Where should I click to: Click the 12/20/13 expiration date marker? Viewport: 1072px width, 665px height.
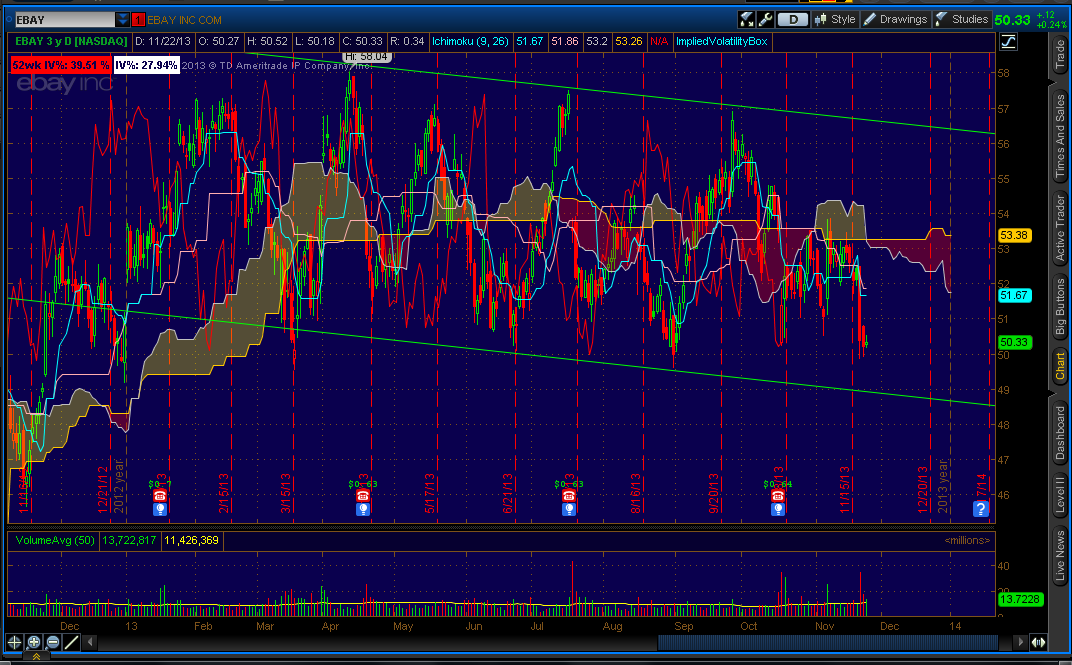[x=922, y=489]
